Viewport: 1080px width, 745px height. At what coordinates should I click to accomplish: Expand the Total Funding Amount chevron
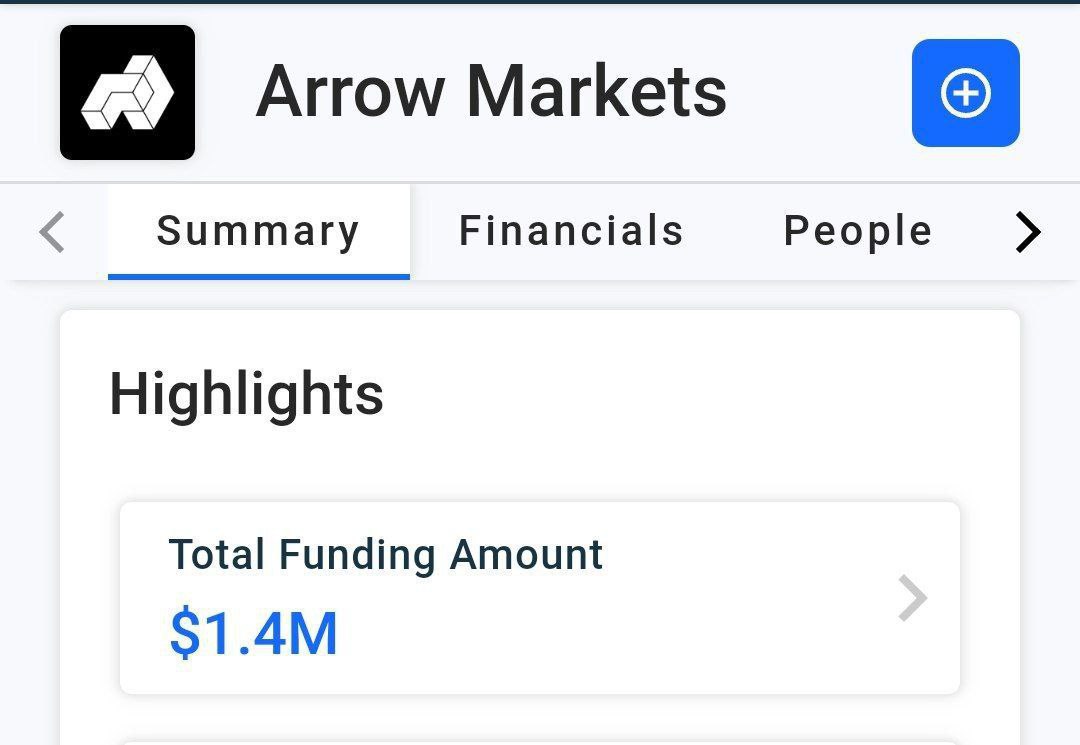[912, 598]
